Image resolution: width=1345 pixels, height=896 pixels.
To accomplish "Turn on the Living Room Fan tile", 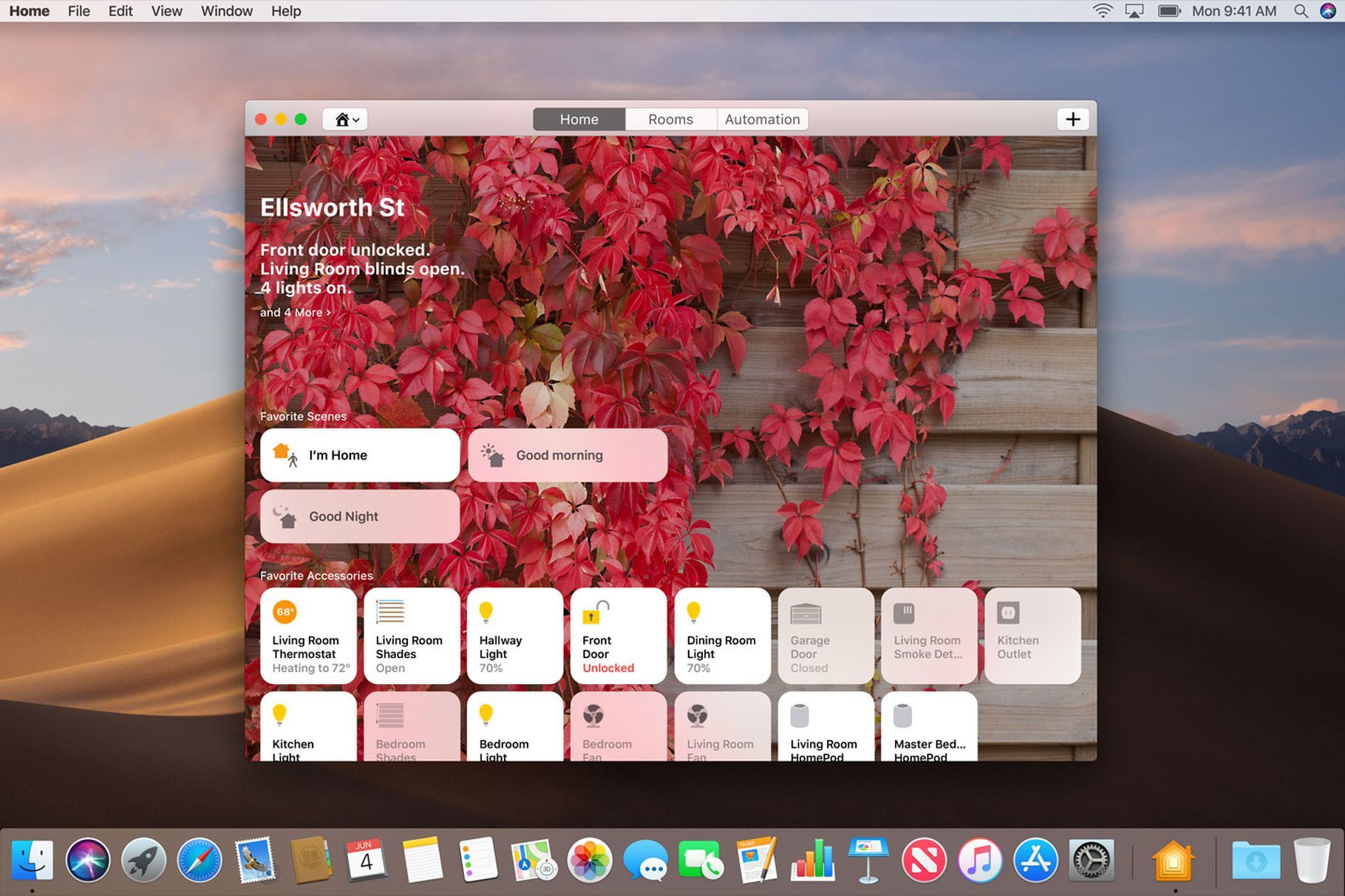I will coord(722,726).
